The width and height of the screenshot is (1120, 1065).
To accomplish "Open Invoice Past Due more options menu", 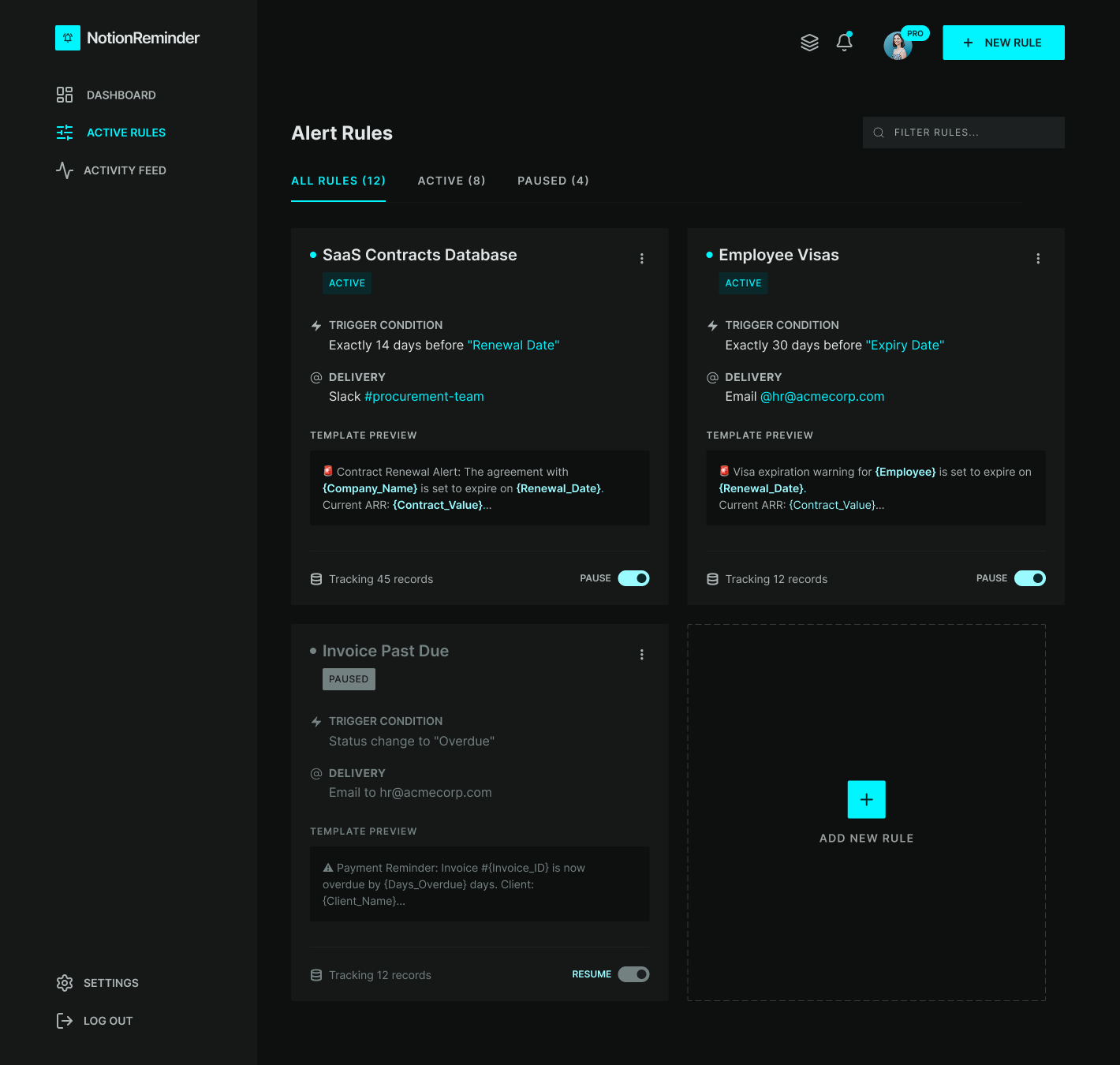I will tap(642, 655).
